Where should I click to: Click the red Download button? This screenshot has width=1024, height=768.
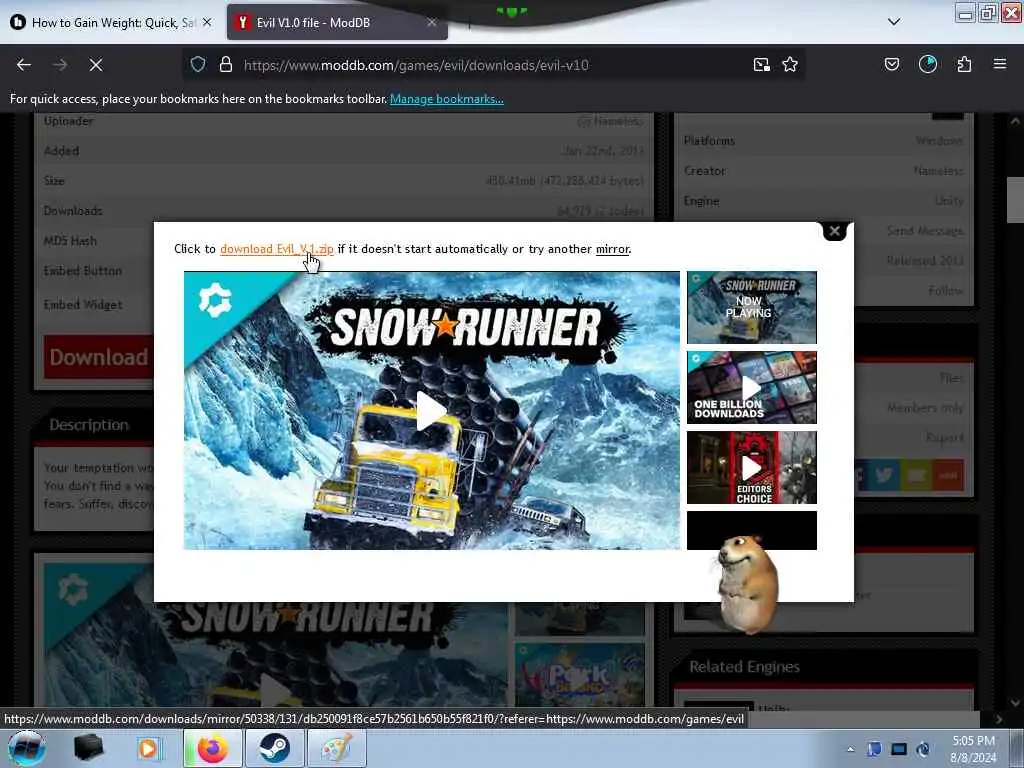coord(99,357)
